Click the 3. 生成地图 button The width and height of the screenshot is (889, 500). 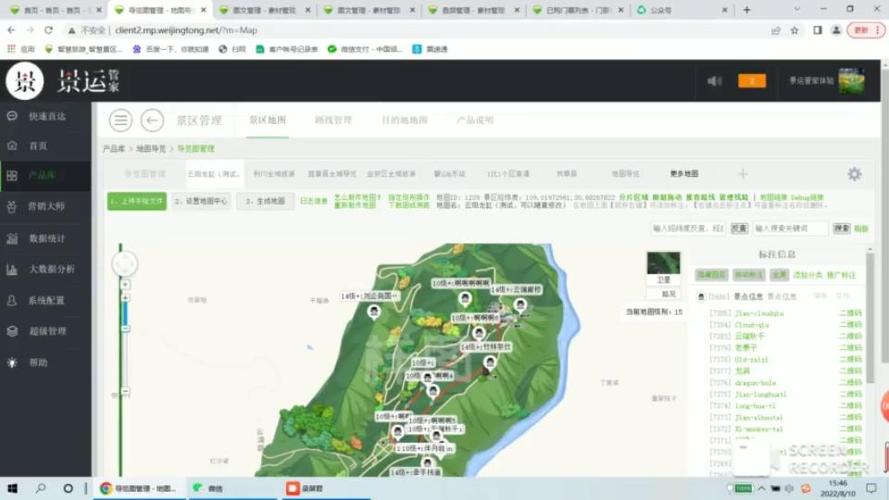(265, 201)
